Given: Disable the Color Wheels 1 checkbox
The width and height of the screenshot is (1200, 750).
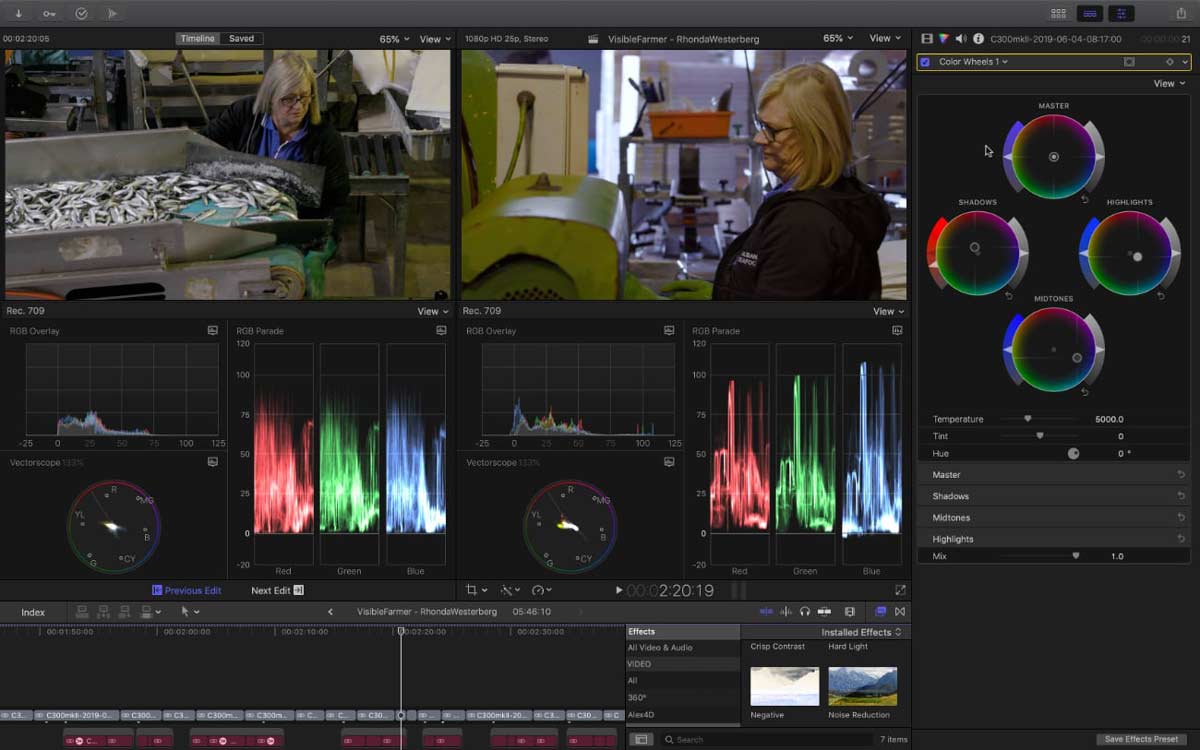Looking at the screenshot, I should point(925,62).
